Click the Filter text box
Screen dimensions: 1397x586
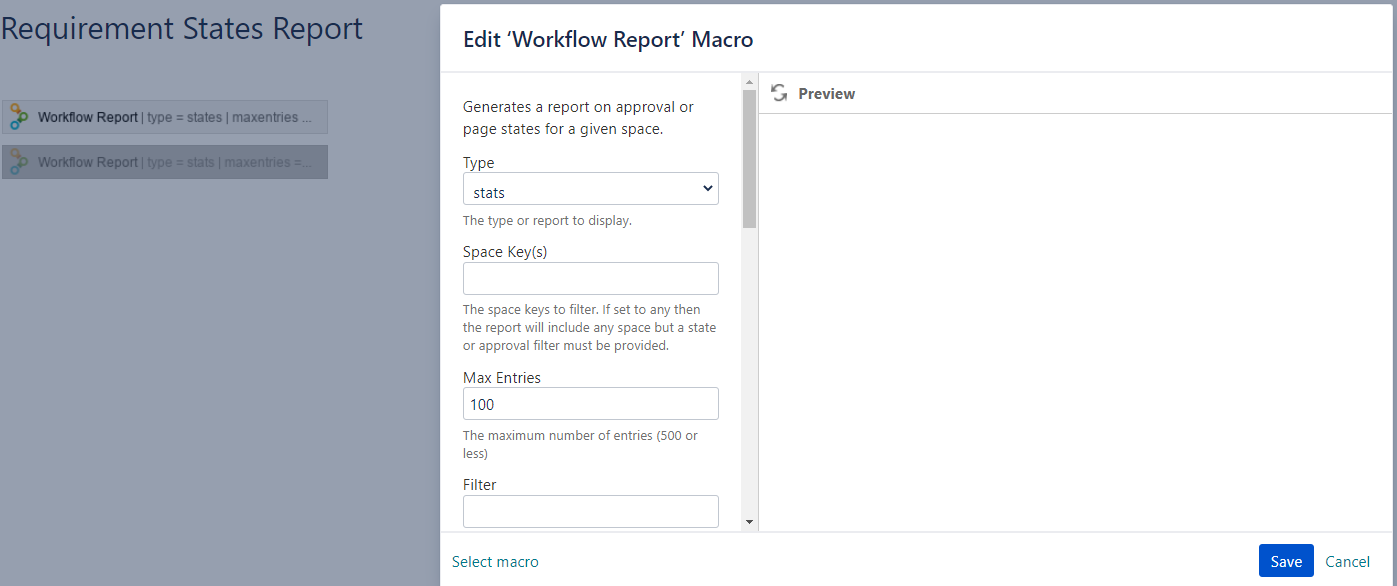[591, 511]
